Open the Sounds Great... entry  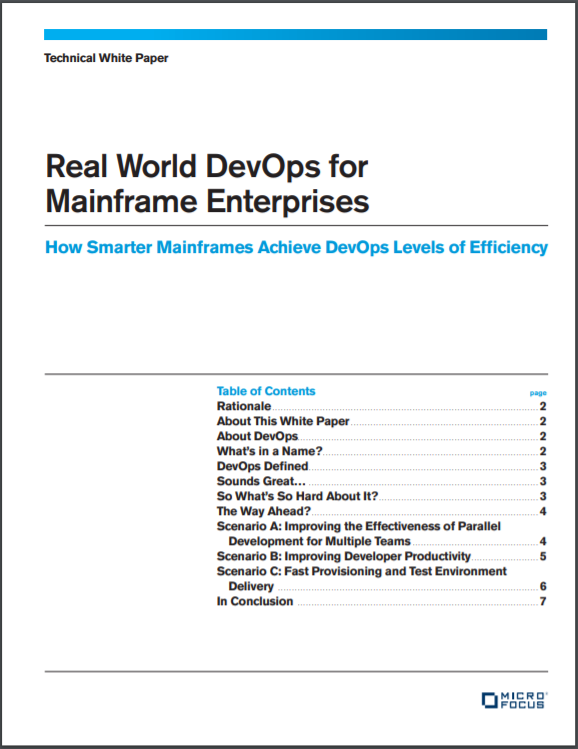(381, 481)
